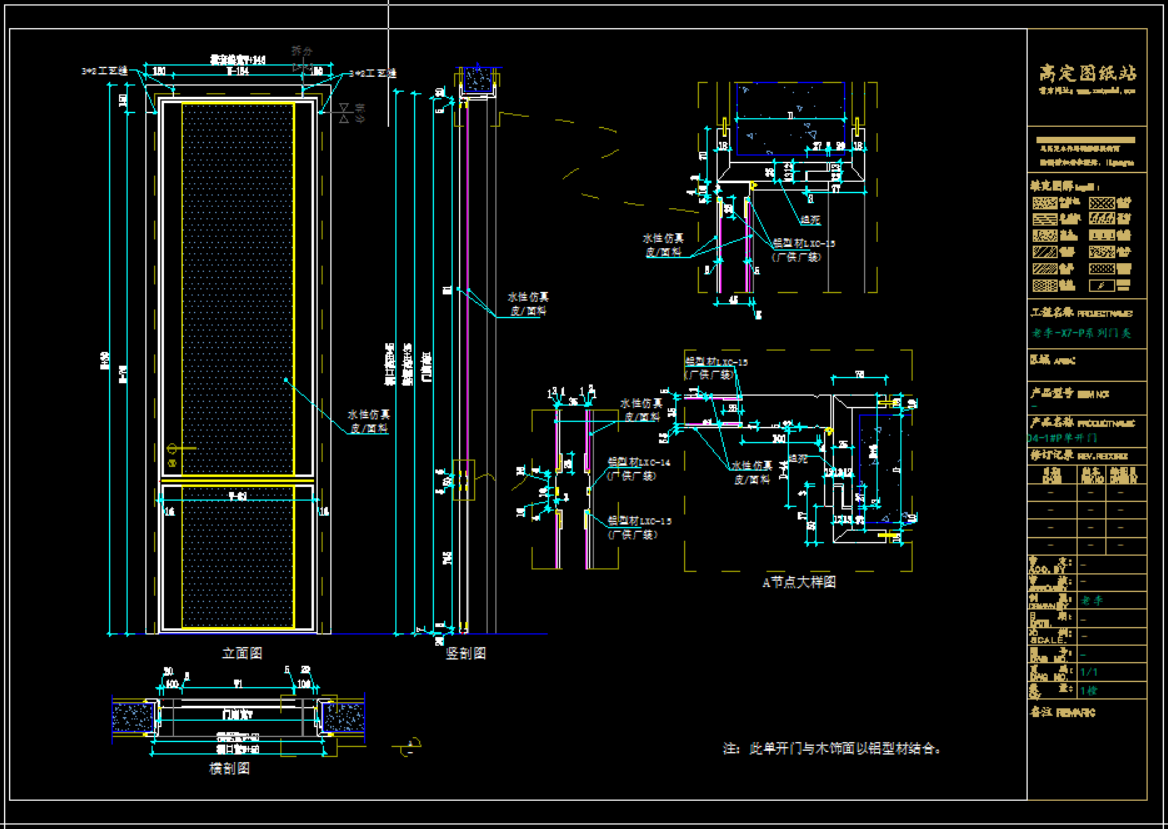The width and height of the screenshot is (1168, 829).
Task: Click the 1/1 drawing number value
Action: pos(1089,673)
